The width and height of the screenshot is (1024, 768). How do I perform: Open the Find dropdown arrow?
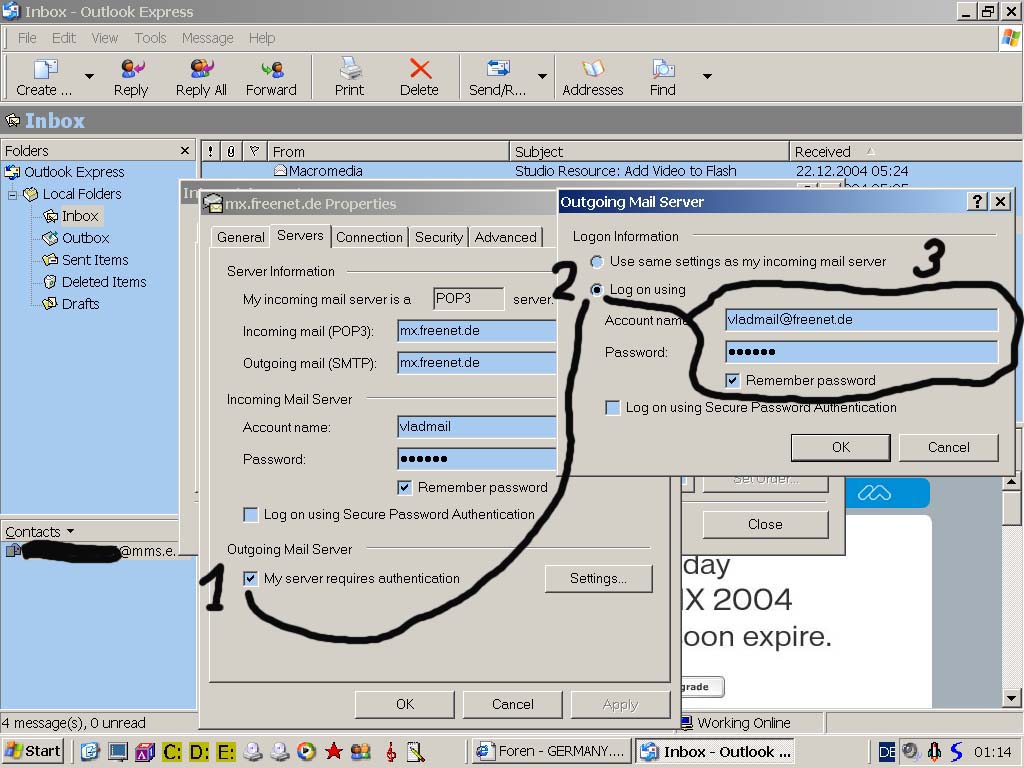[x=707, y=76]
